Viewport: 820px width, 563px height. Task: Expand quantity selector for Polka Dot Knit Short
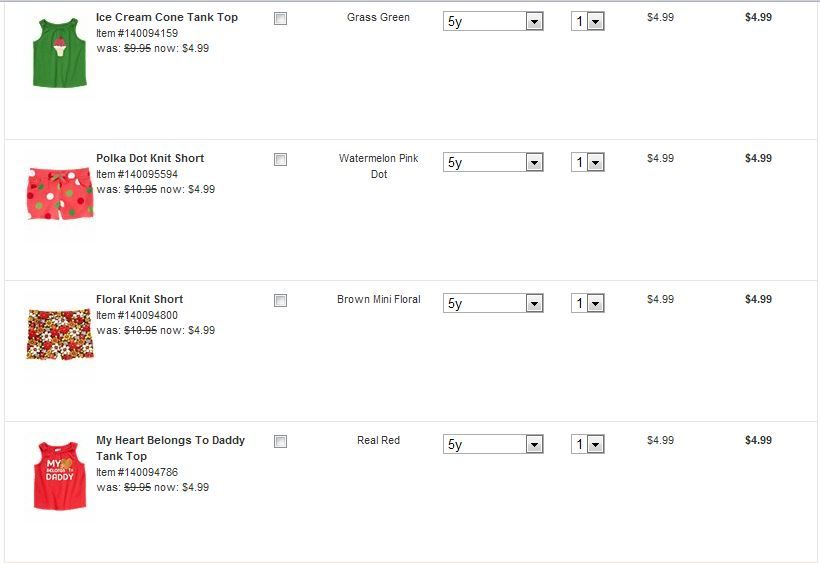pos(588,163)
